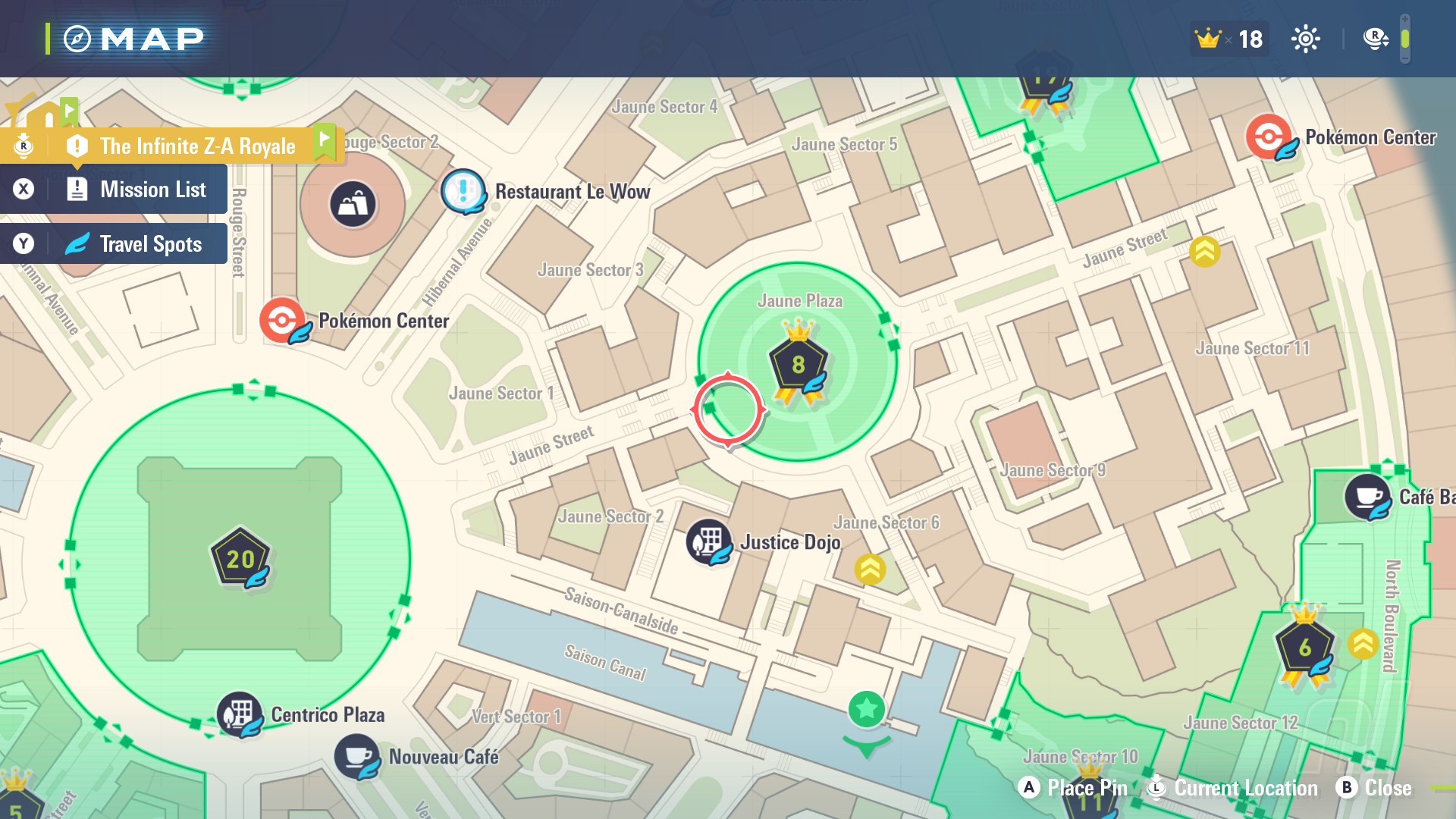1456x819 pixels.
Task: Expand yellow chevron marker beside Wild Zone 6
Action: point(1363,645)
